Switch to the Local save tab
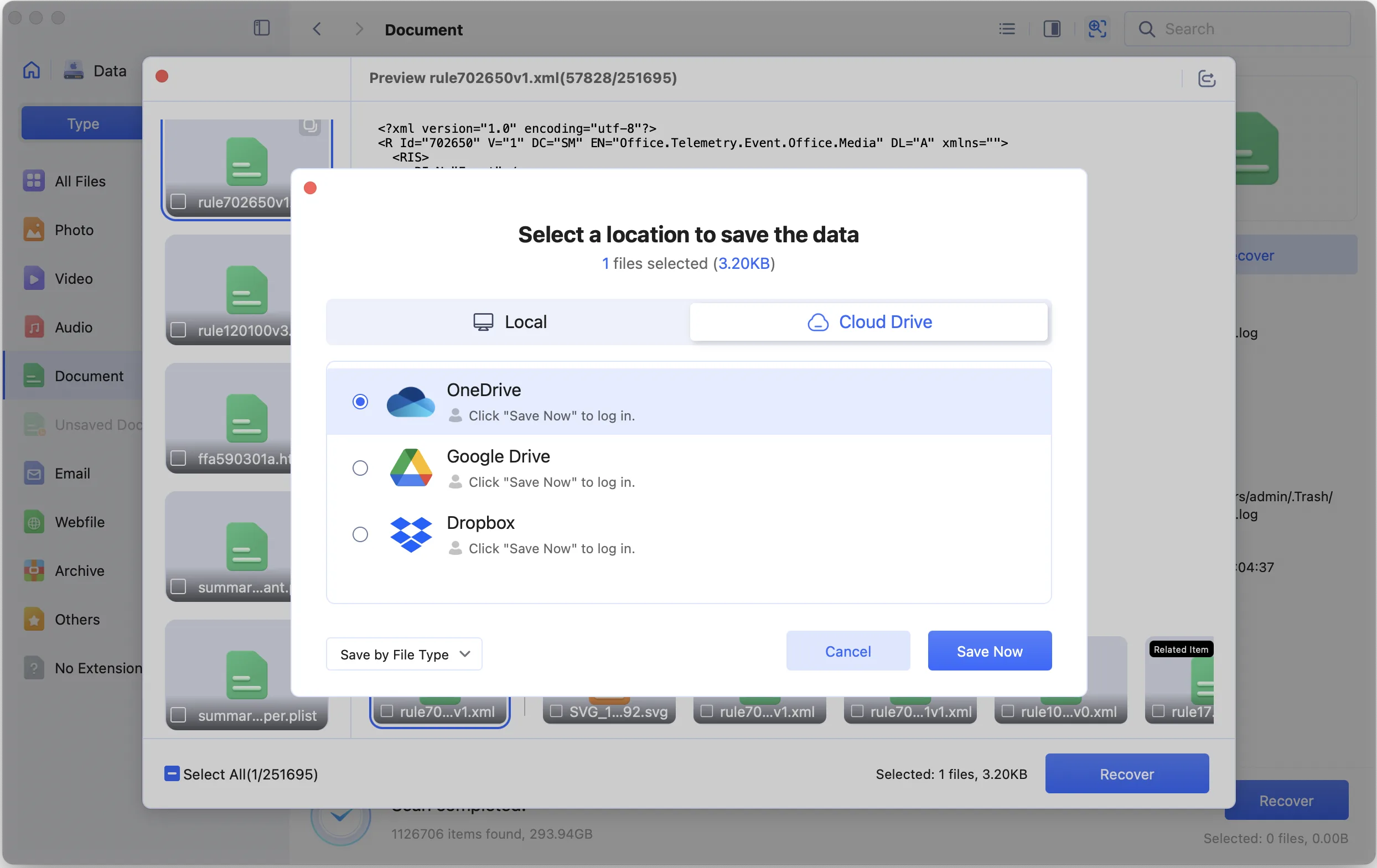This screenshot has height=868, width=1377. point(509,321)
